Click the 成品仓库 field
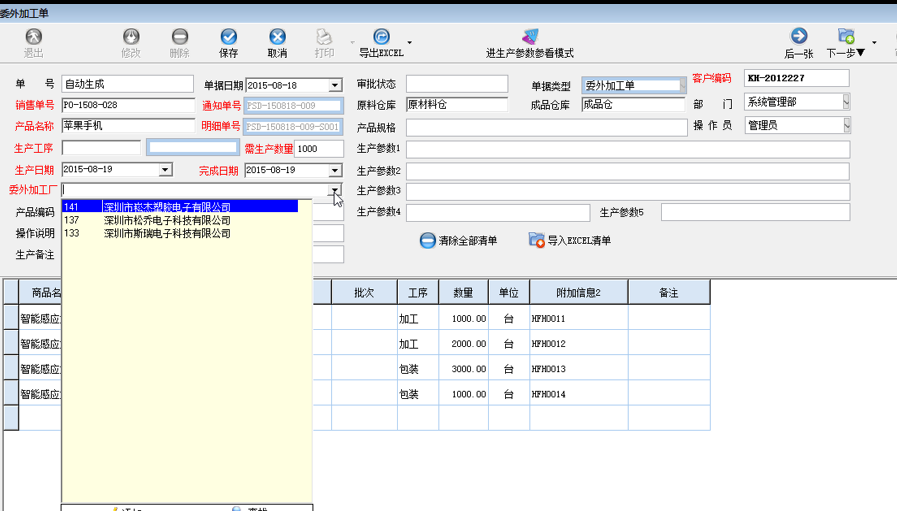The height and width of the screenshot is (511, 897). click(633, 105)
